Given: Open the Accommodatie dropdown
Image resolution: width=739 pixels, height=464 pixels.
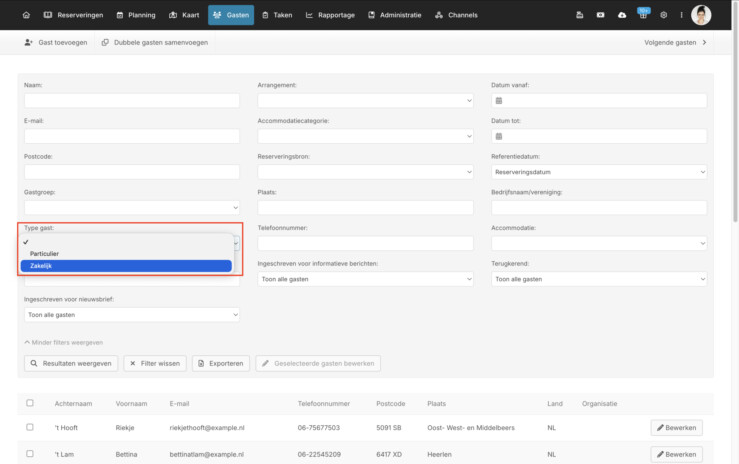Looking at the screenshot, I should click(599, 244).
